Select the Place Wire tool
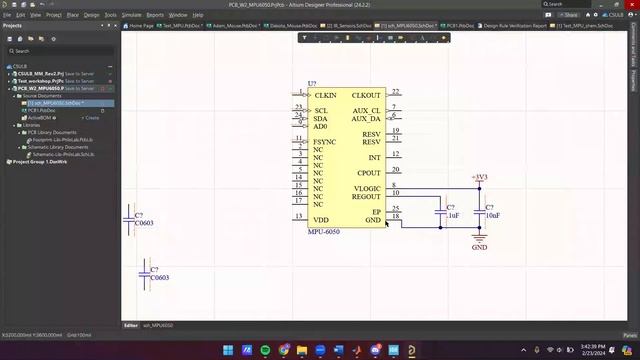The width and height of the screenshot is (640, 360). 358,38
